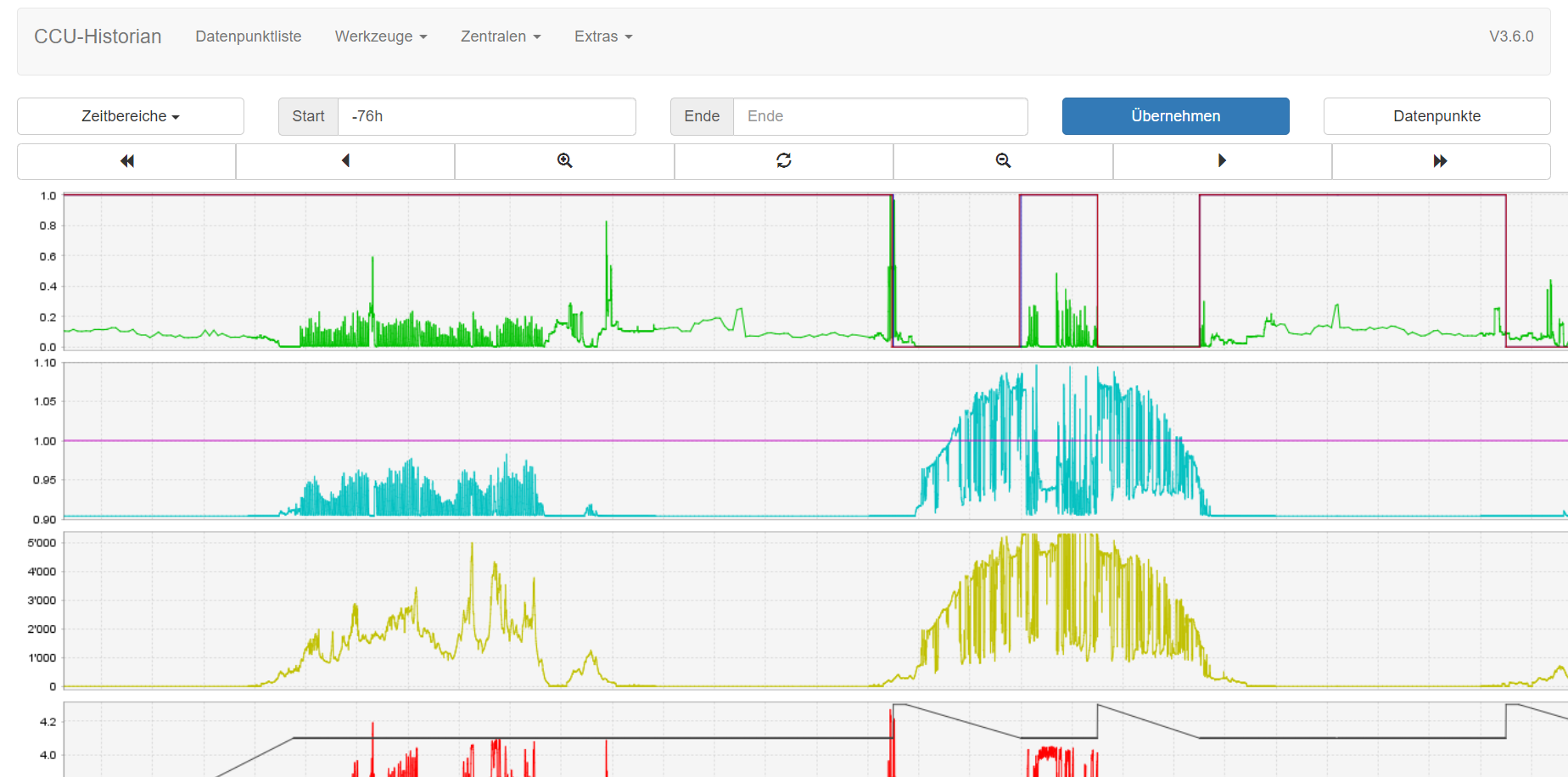Open the Zeitbereiche dropdown
Screen dimensions: 1568x777
131,116
